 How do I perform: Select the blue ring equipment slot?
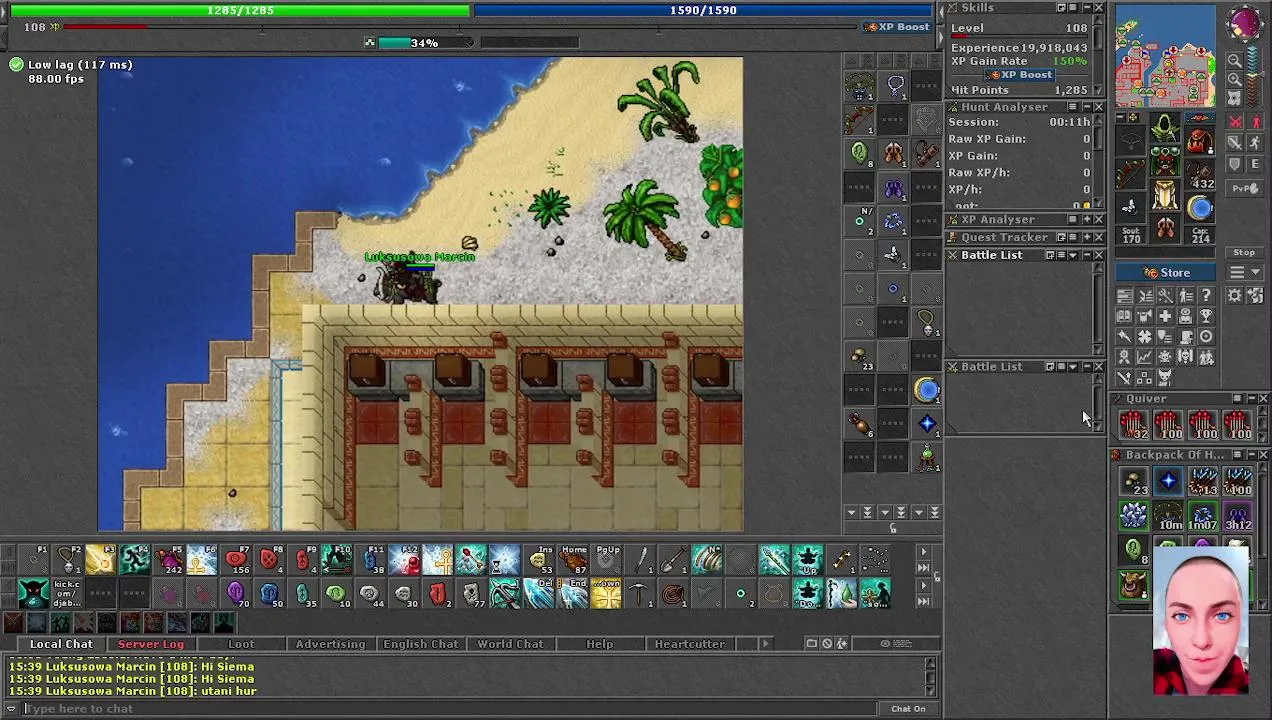pyautogui.click(x=1200, y=208)
